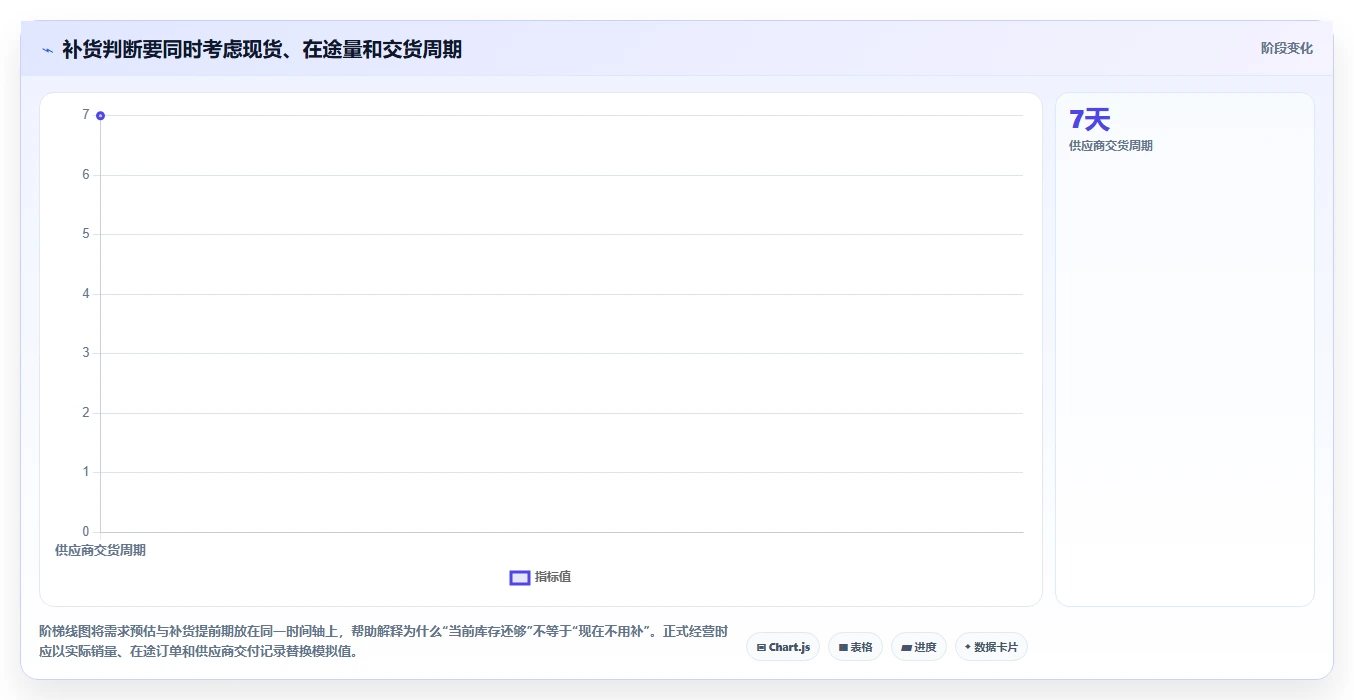This screenshot has height=700, width=1354.
Task: Click the 供应商交货周期 x-axis label
Action: [x=100, y=550]
